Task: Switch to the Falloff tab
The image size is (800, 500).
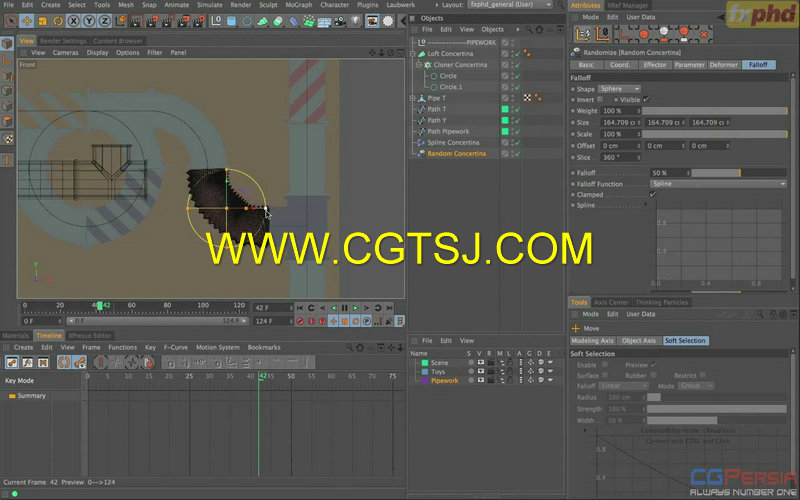Action: tap(758, 65)
